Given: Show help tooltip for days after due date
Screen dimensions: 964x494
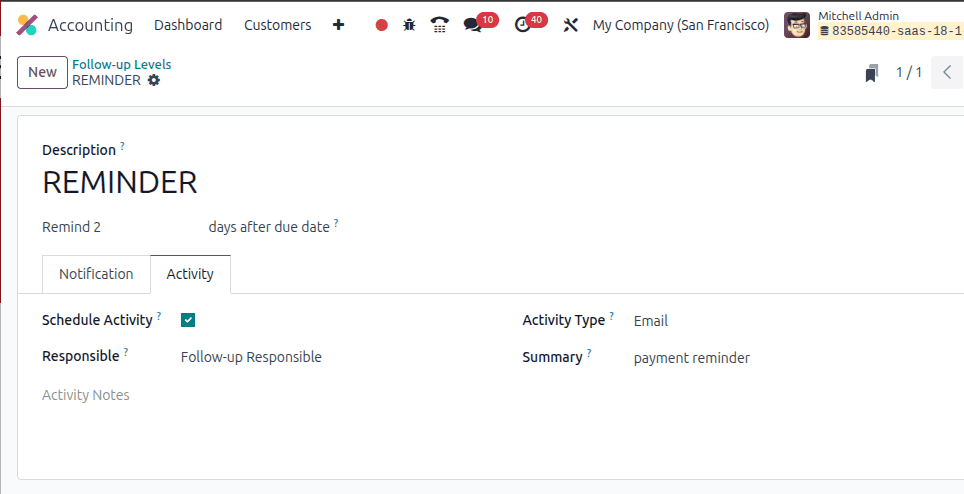Looking at the screenshot, I should pos(336,223).
